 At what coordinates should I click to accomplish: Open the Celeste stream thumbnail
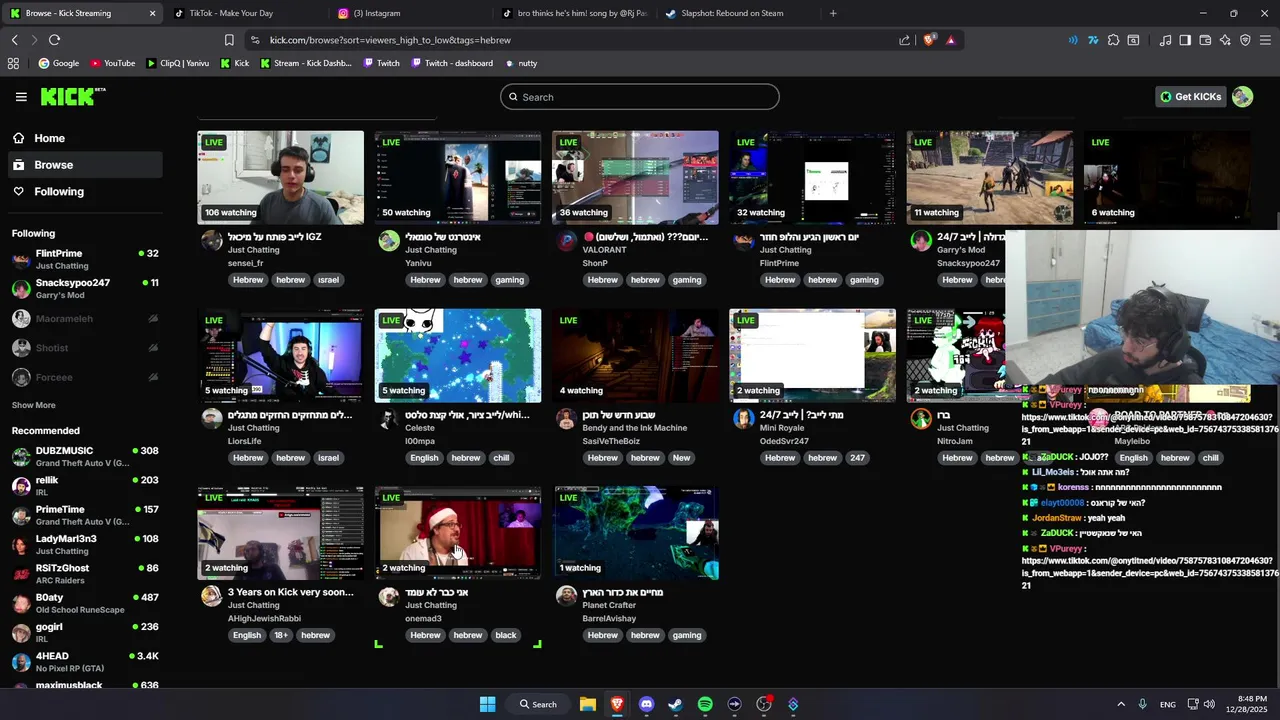(458, 355)
